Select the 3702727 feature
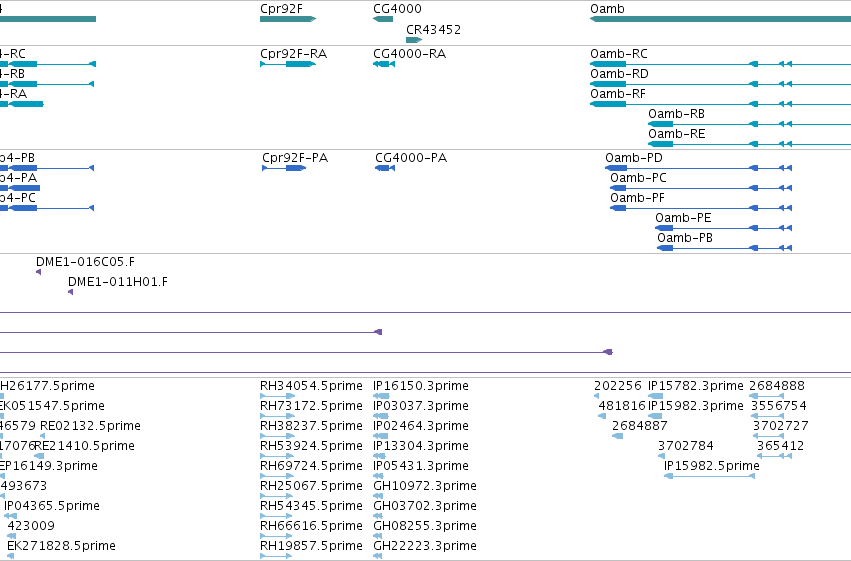 (769, 436)
